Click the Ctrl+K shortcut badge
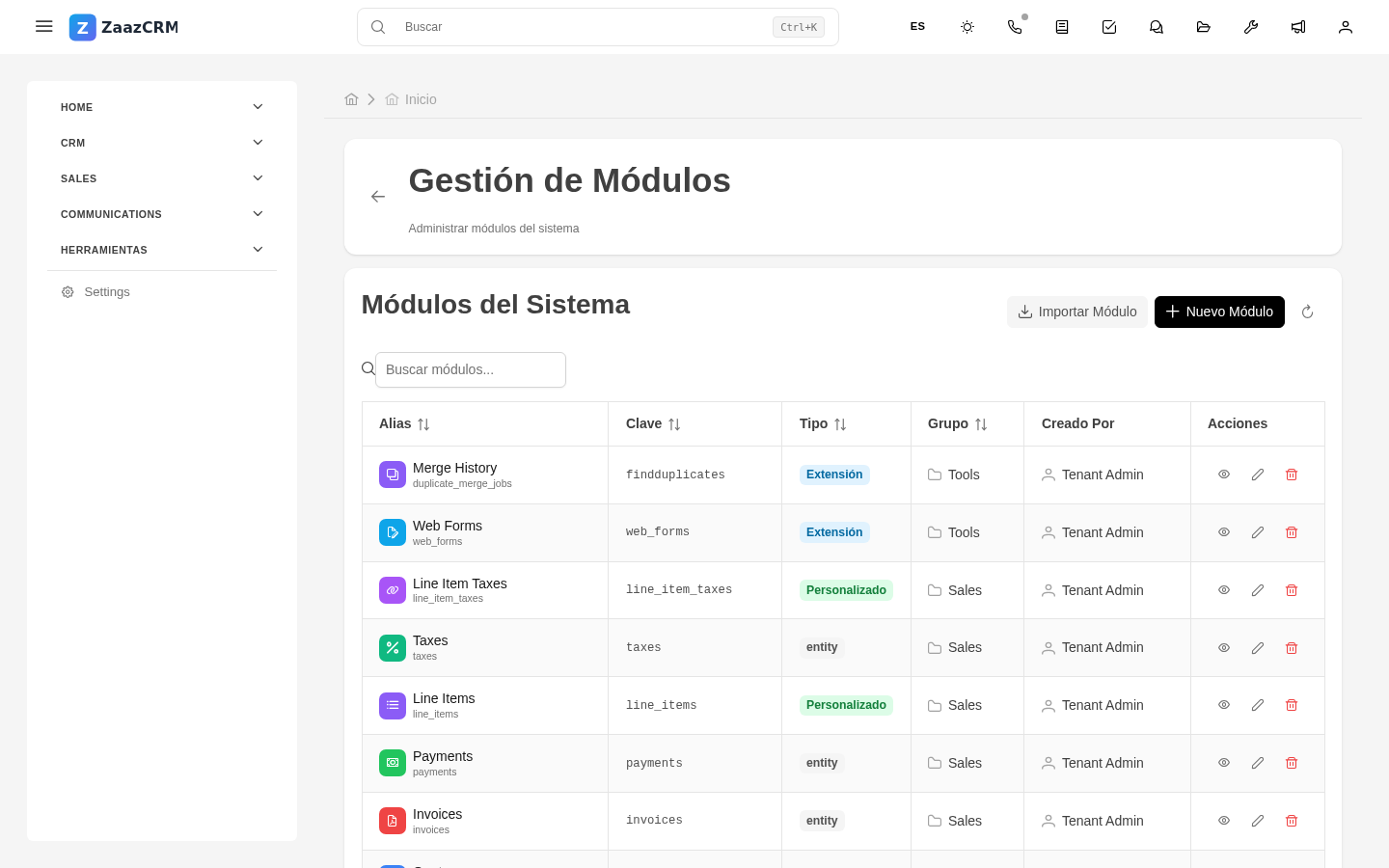 coord(799,27)
